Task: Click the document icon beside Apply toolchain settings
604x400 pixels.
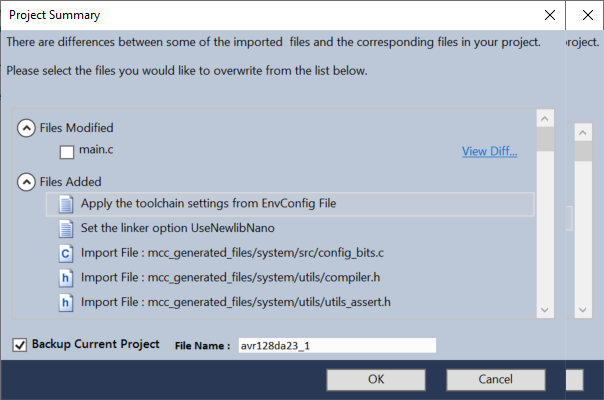Action: click(67, 204)
